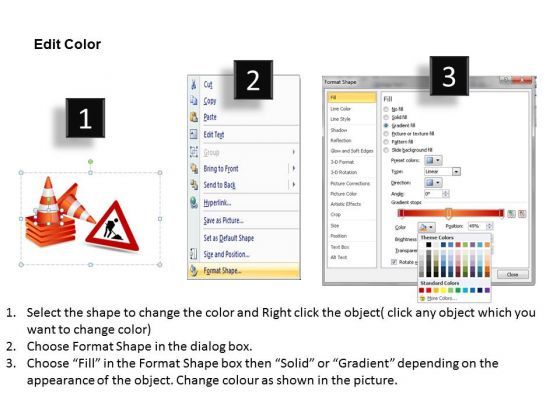Click the road work warning sign image
This screenshot has width=560, height=420.
113,226
